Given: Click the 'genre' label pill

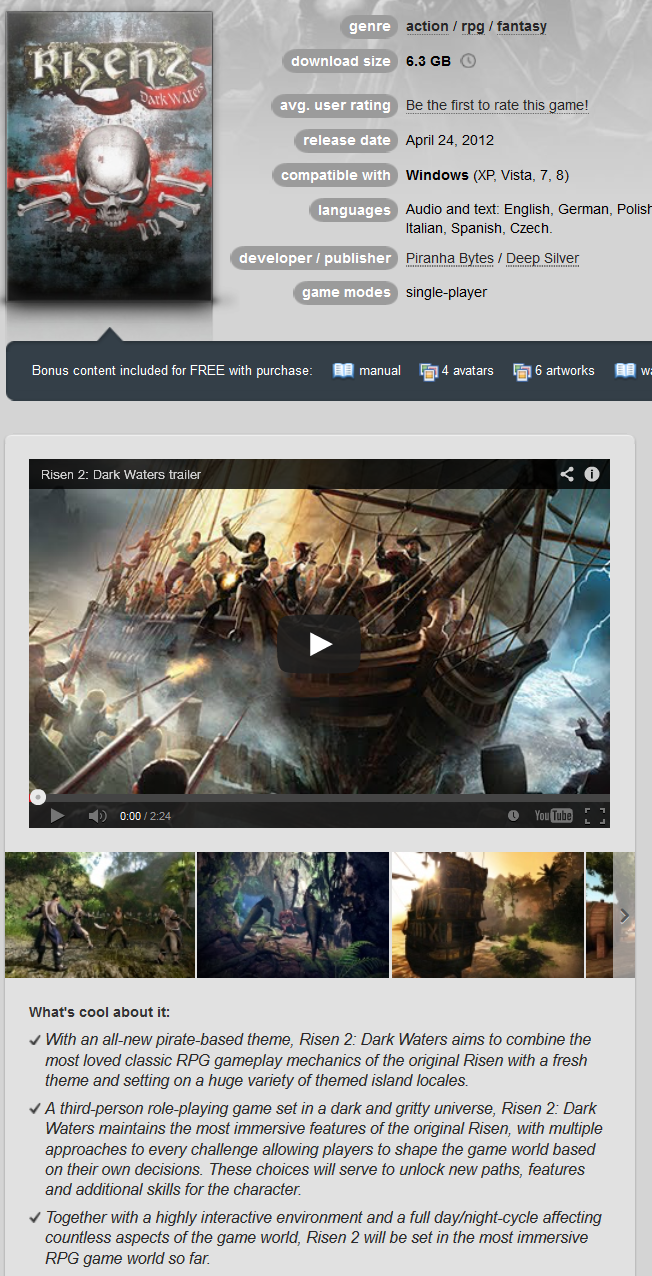Looking at the screenshot, I should click(369, 26).
